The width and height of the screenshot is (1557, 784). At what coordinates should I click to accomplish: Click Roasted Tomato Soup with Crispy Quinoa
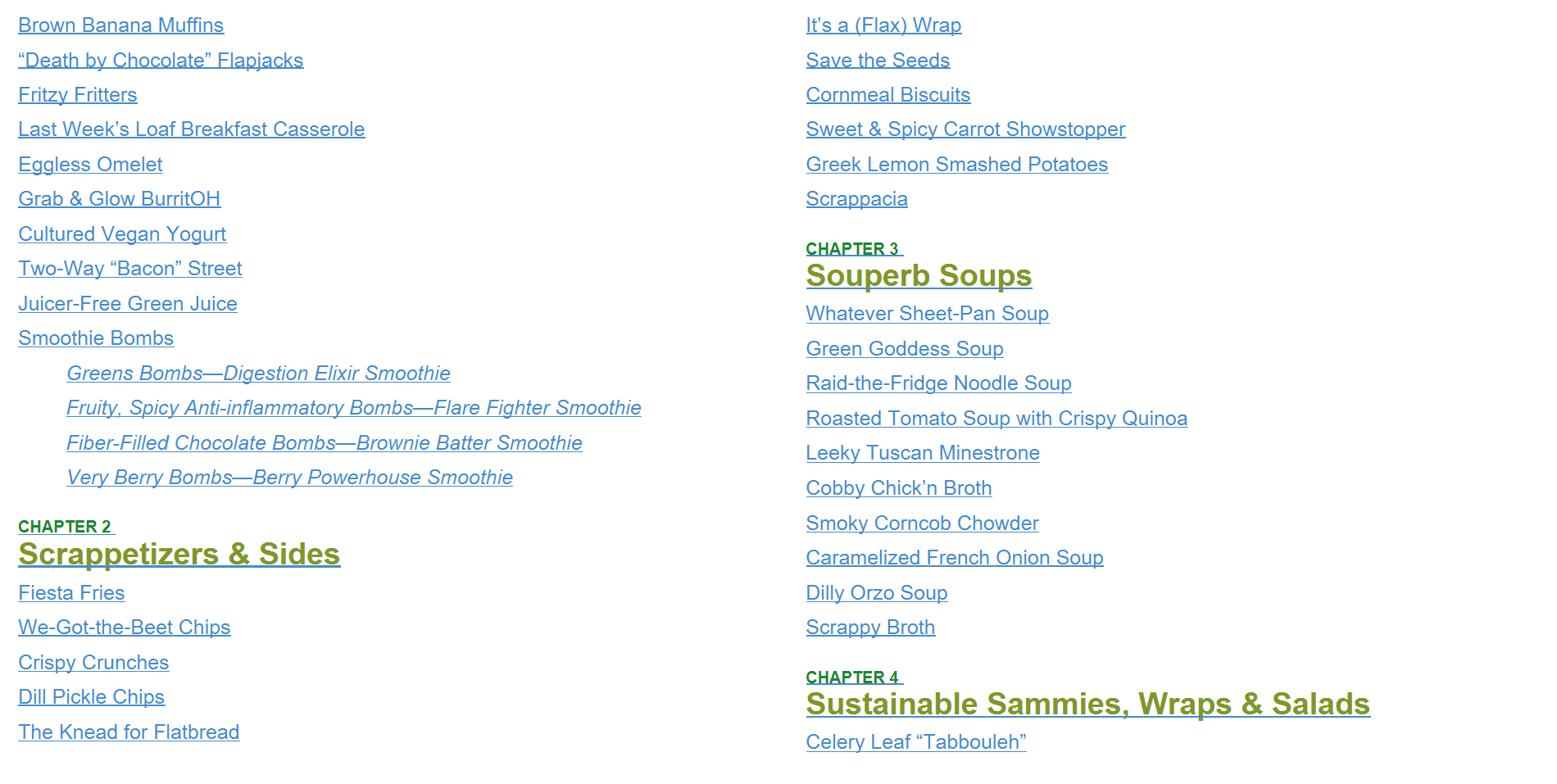tap(996, 419)
